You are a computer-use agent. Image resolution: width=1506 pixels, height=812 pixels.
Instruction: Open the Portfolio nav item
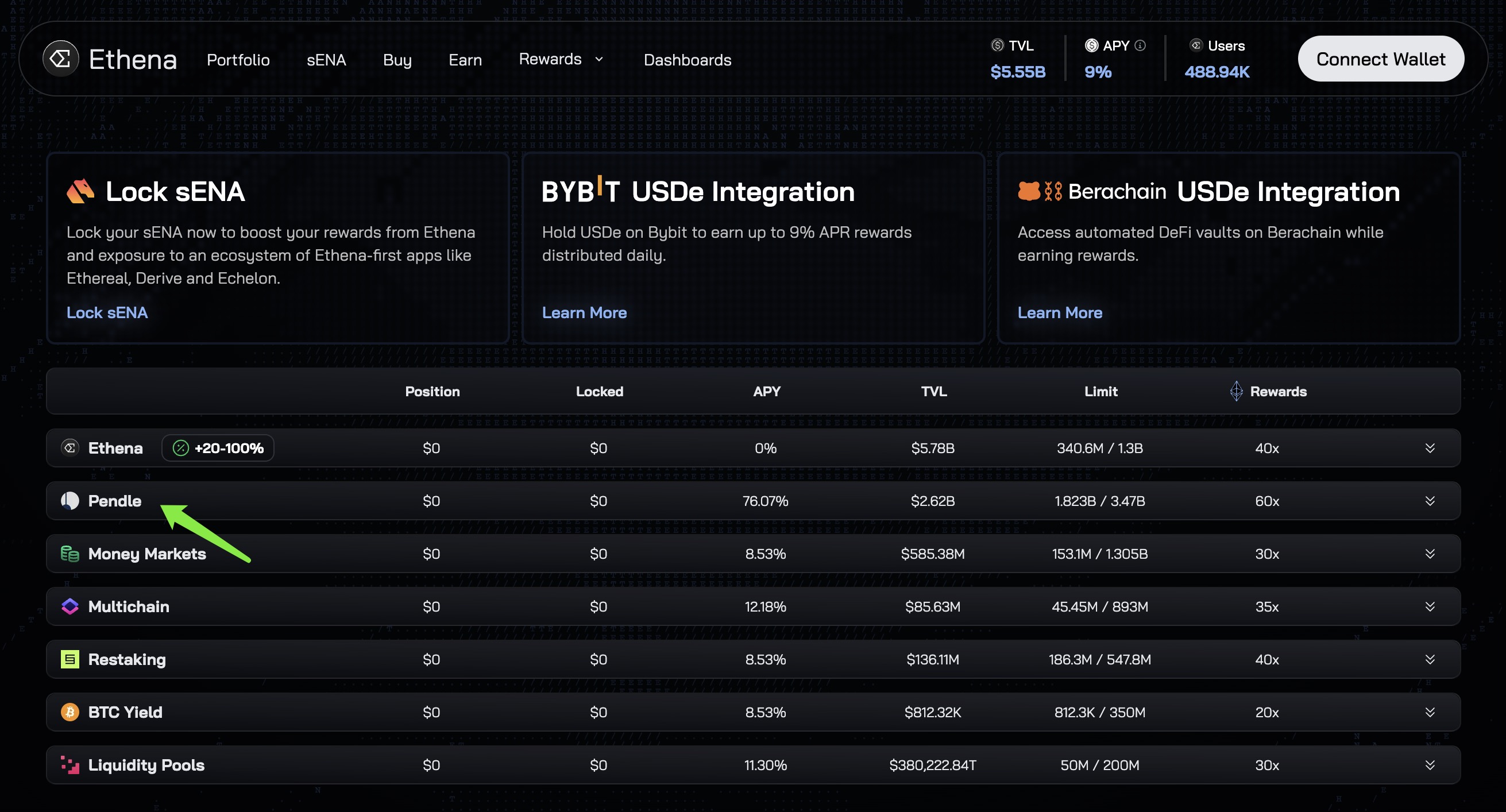pos(238,60)
